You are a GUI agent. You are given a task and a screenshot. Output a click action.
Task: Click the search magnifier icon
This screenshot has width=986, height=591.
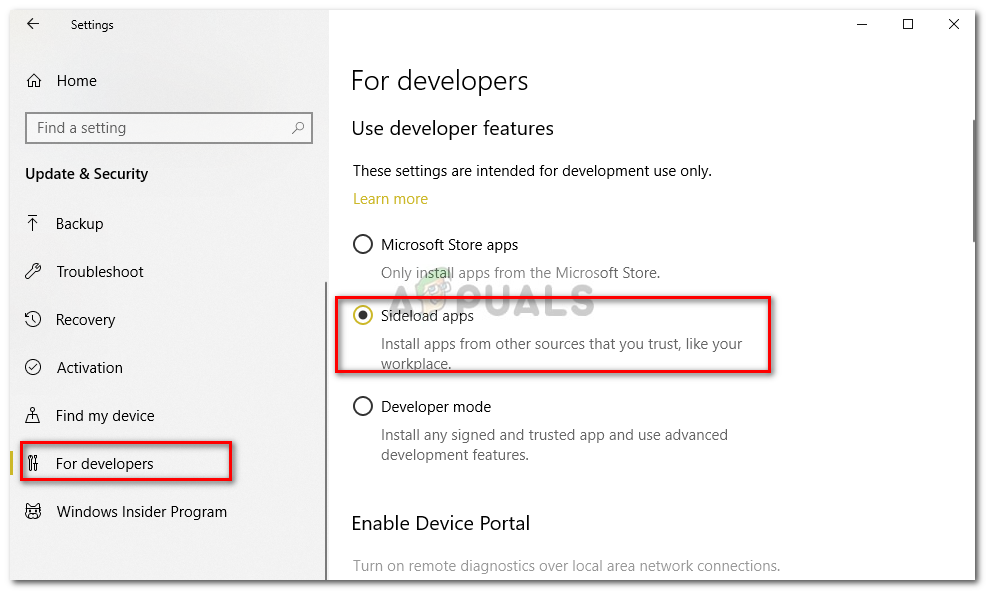pyautogui.click(x=298, y=128)
